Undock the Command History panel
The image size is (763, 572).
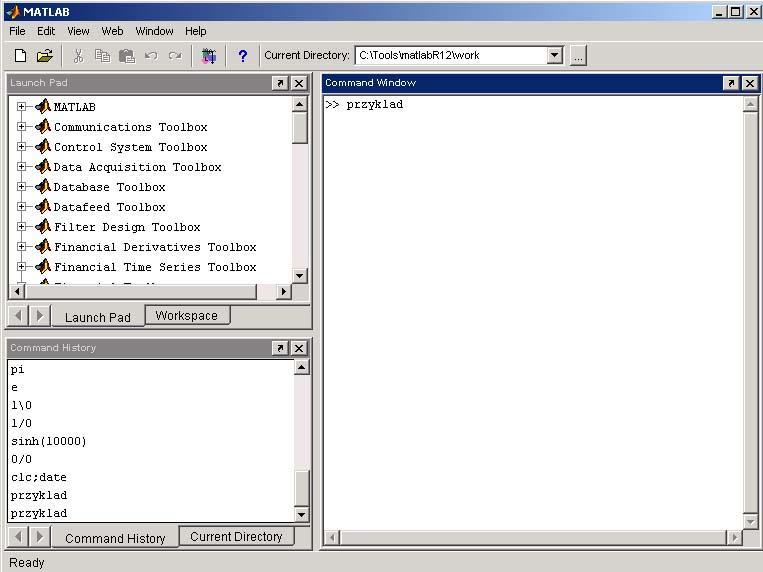pyautogui.click(x=280, y=348)
